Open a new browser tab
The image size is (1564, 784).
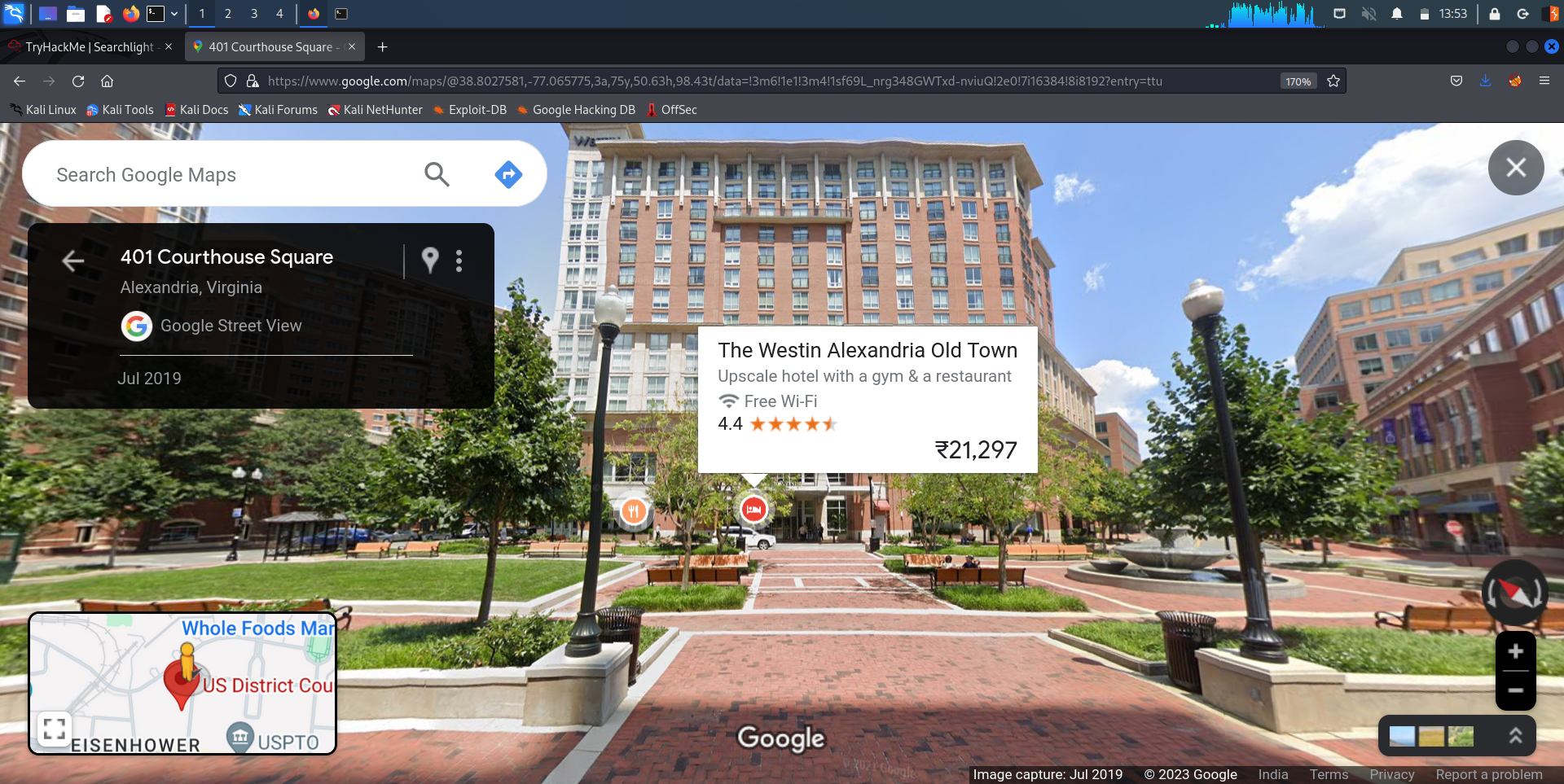[382, 47]
